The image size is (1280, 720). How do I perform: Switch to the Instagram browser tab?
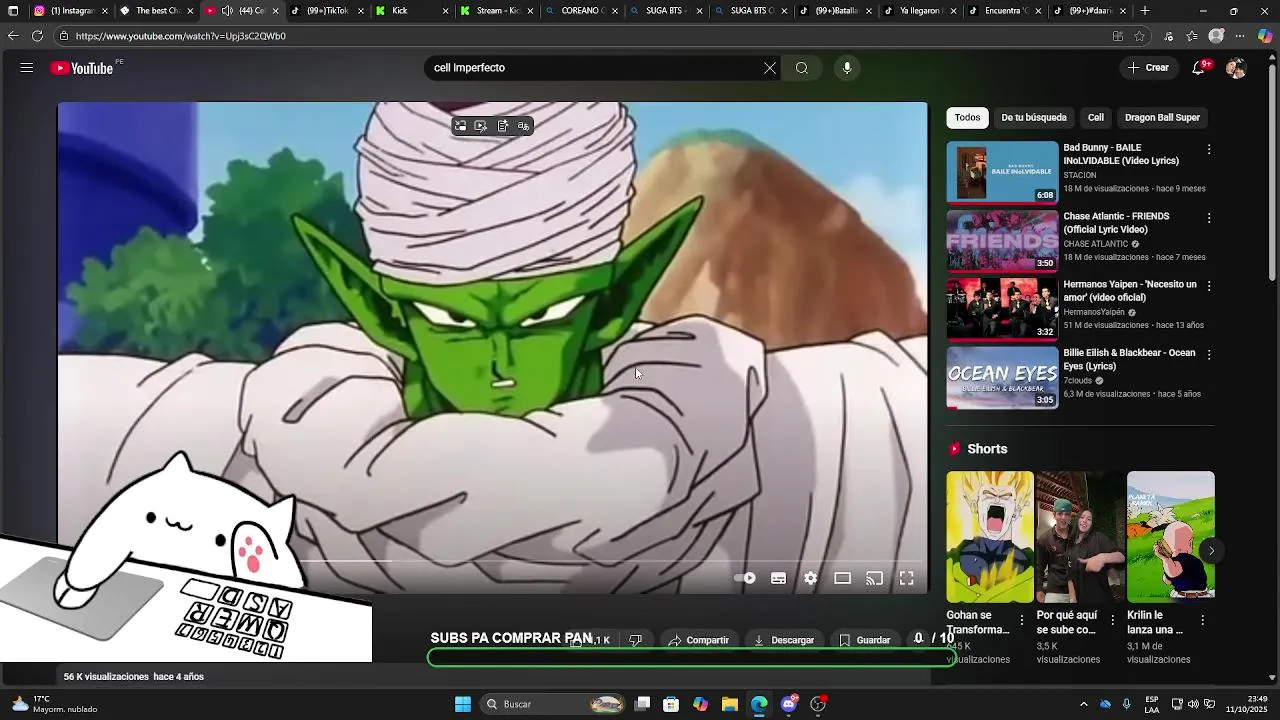point(70,11)
